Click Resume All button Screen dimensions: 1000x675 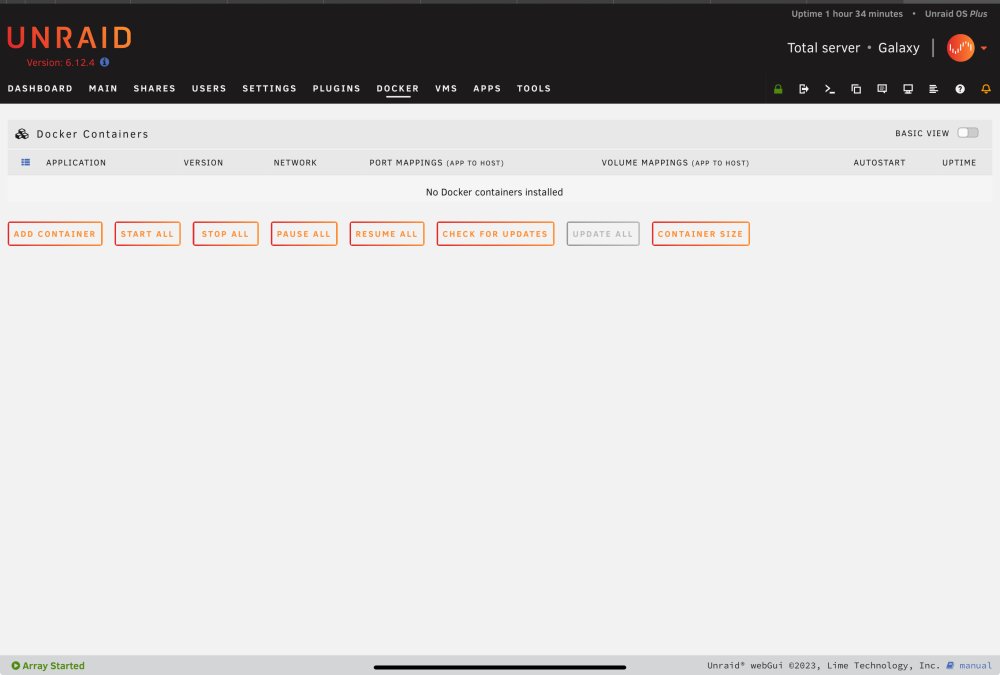tap(386, 234)
